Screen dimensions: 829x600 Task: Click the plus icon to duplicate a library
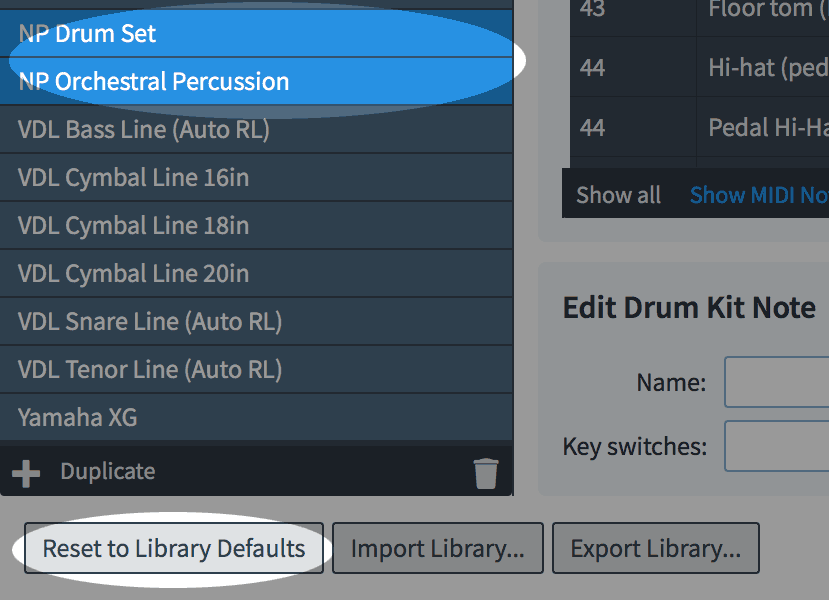[x=28, y=471]
